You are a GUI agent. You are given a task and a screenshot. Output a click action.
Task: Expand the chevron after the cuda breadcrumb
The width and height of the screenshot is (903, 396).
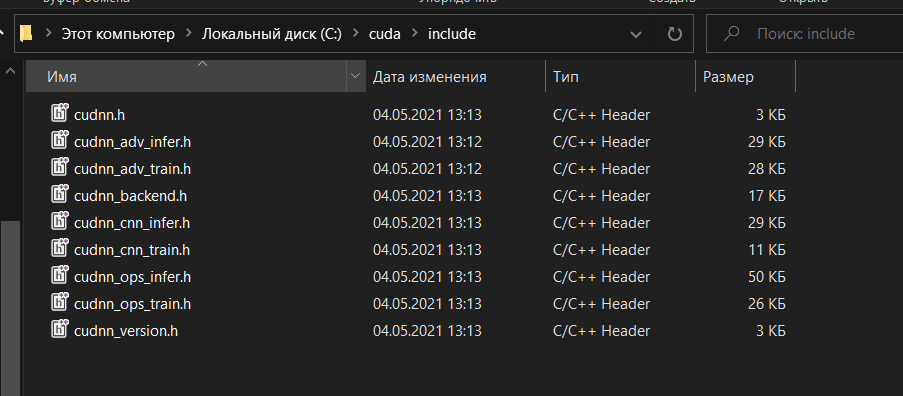click(x=414, y=34)
